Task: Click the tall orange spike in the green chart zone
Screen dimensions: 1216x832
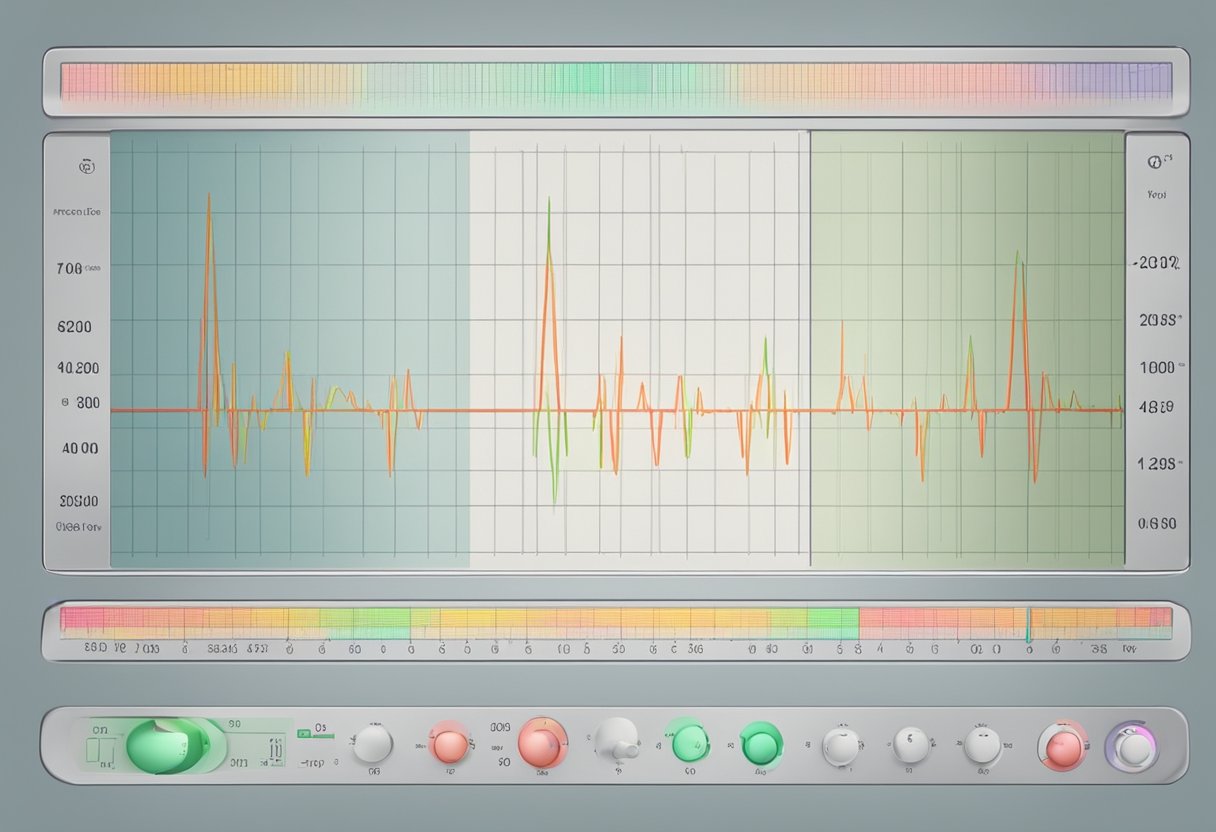Action: 1020,330
